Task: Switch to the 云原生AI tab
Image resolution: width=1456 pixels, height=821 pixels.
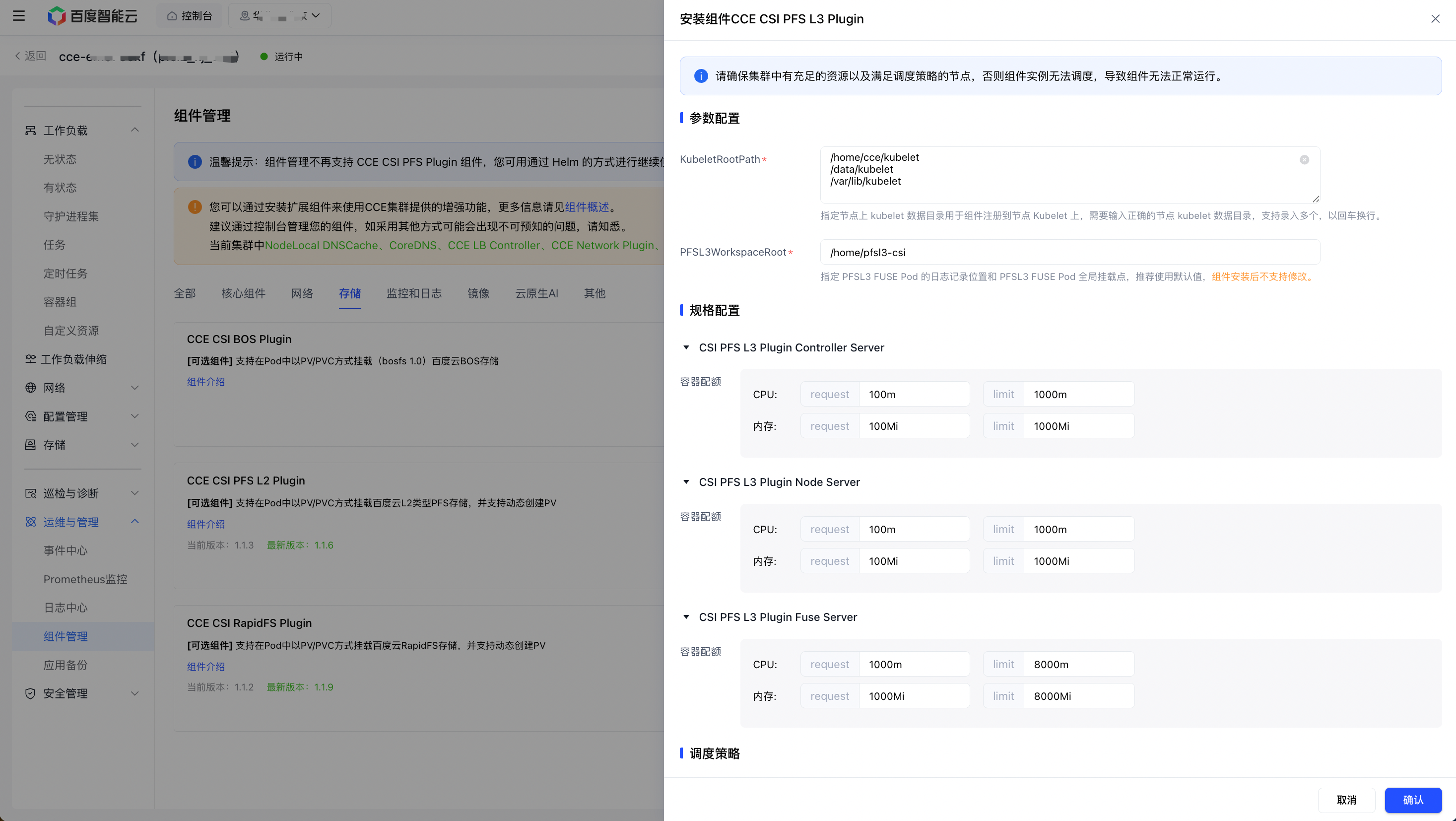Action: (x=537, y=293)
